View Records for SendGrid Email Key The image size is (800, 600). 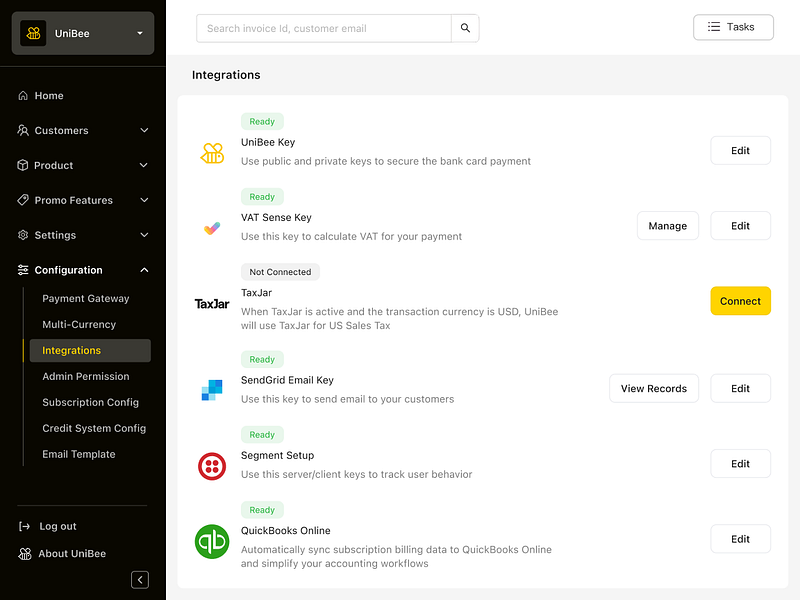[x=654, y=388]
